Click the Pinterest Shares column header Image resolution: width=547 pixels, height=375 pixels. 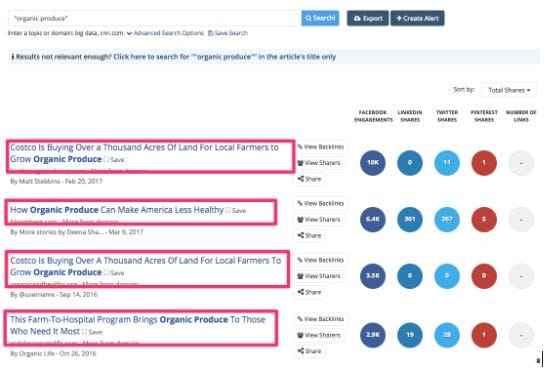(x=484, y=116)
